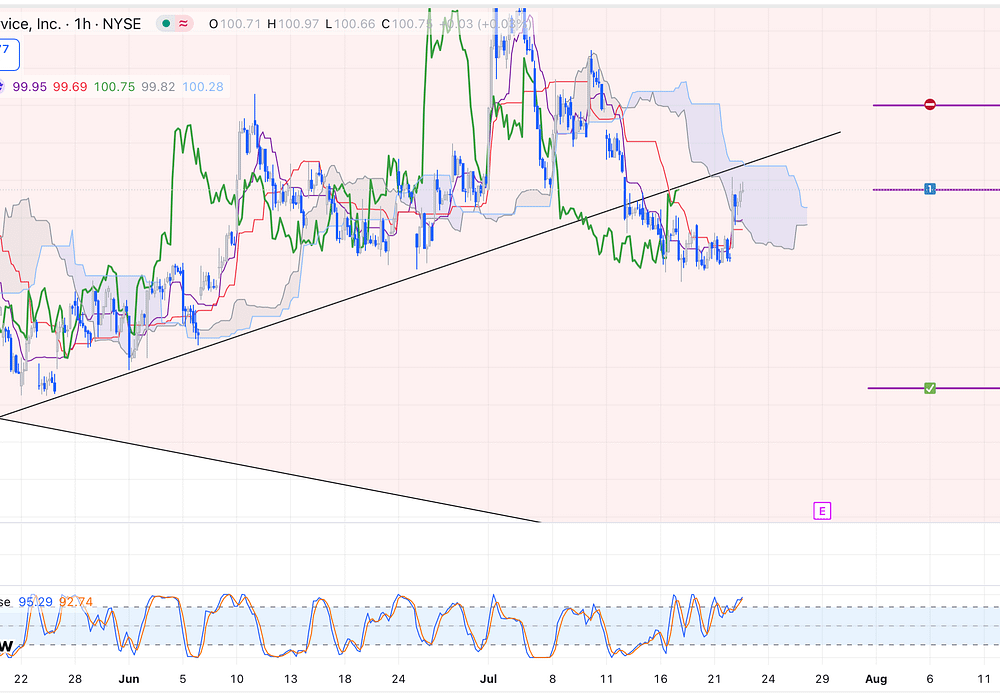Click the orange 92.74 oscillator value
This screenshot has height=700, width=1000.
78,602
